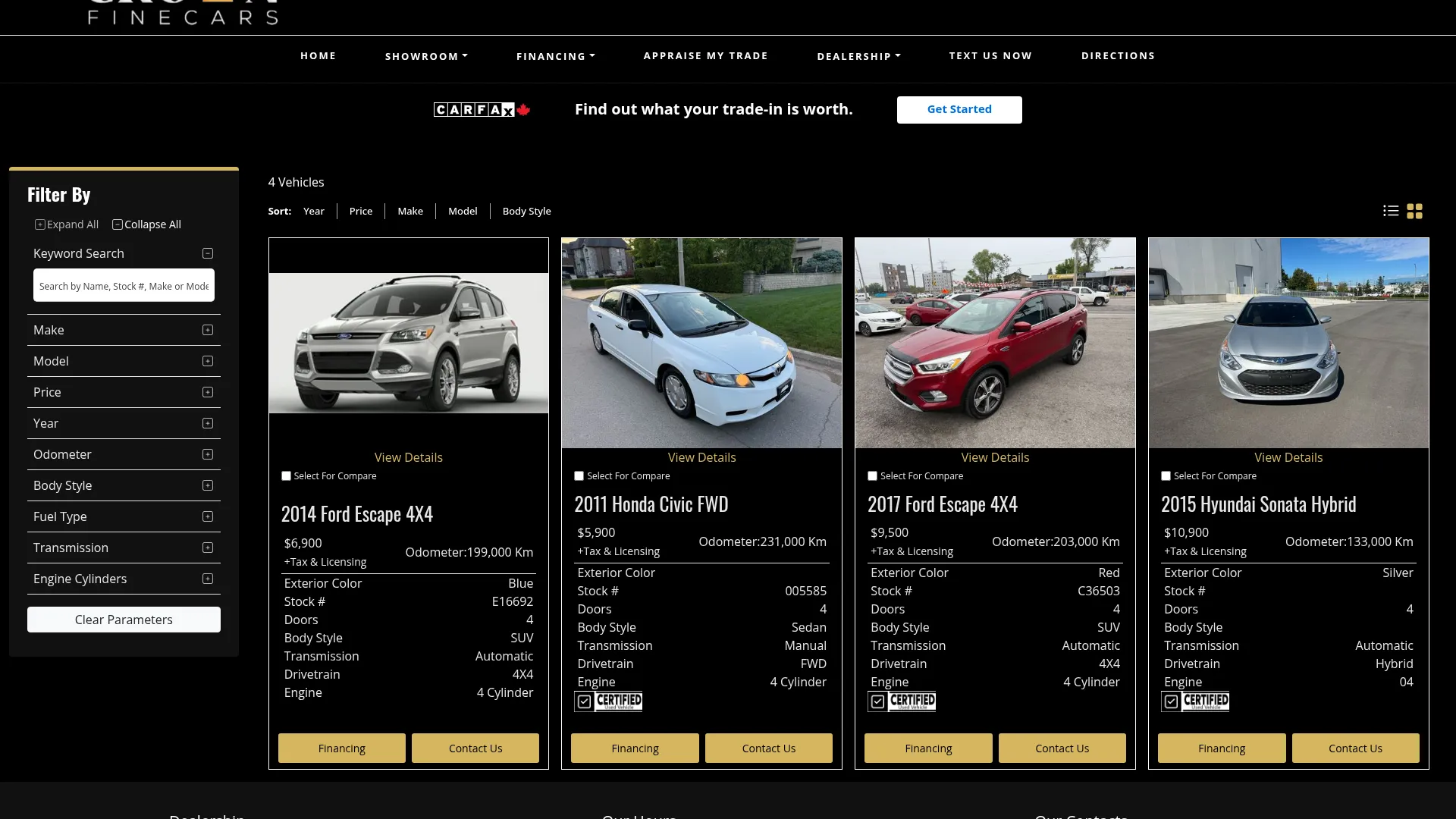Open the silver Ford Escape photo
1456x819 pixels.
click(409, 343)
